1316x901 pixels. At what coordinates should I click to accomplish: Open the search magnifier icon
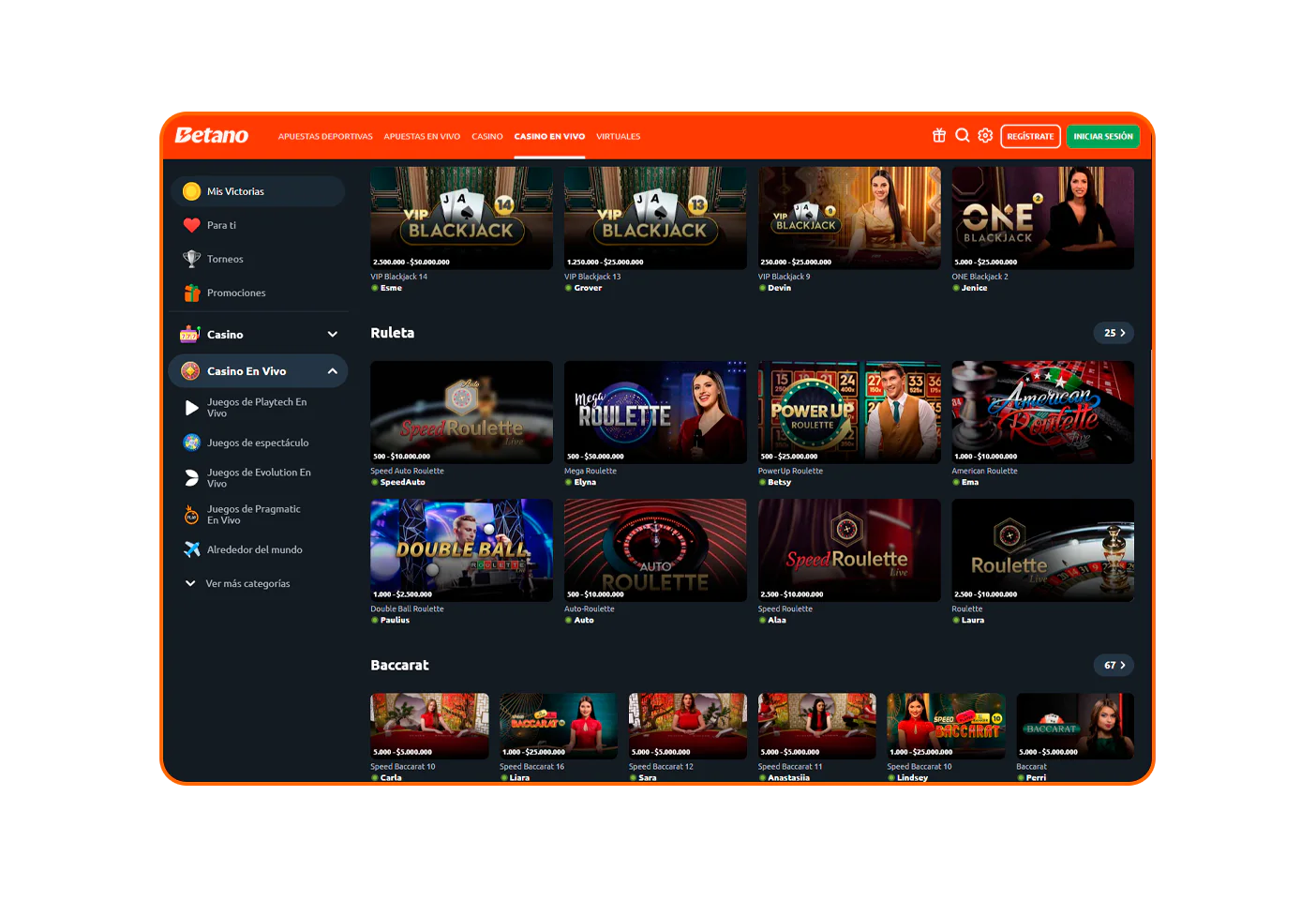[x=963, y=136]
